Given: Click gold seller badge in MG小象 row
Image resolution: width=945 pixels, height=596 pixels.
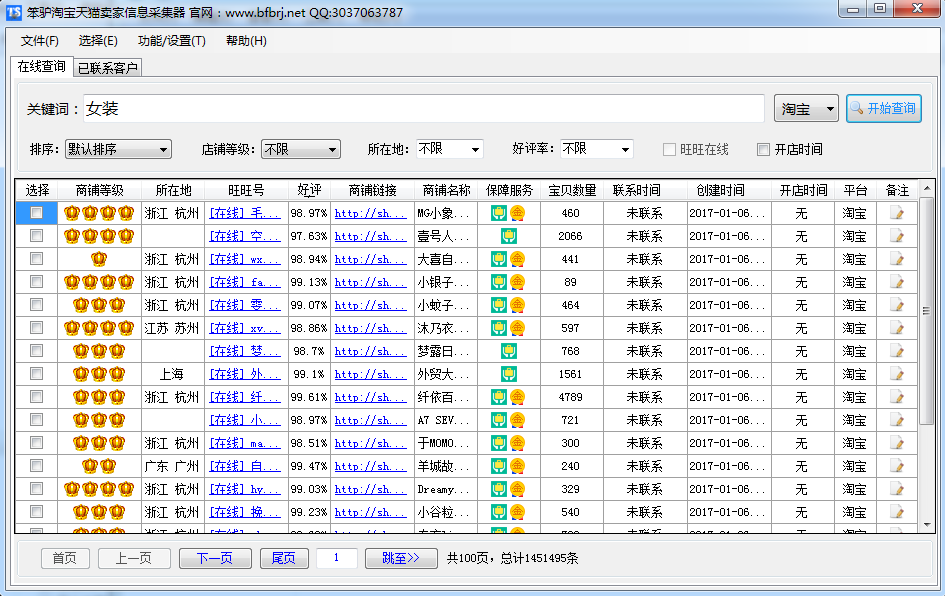Looking at the screenshot, I should 517,213.
